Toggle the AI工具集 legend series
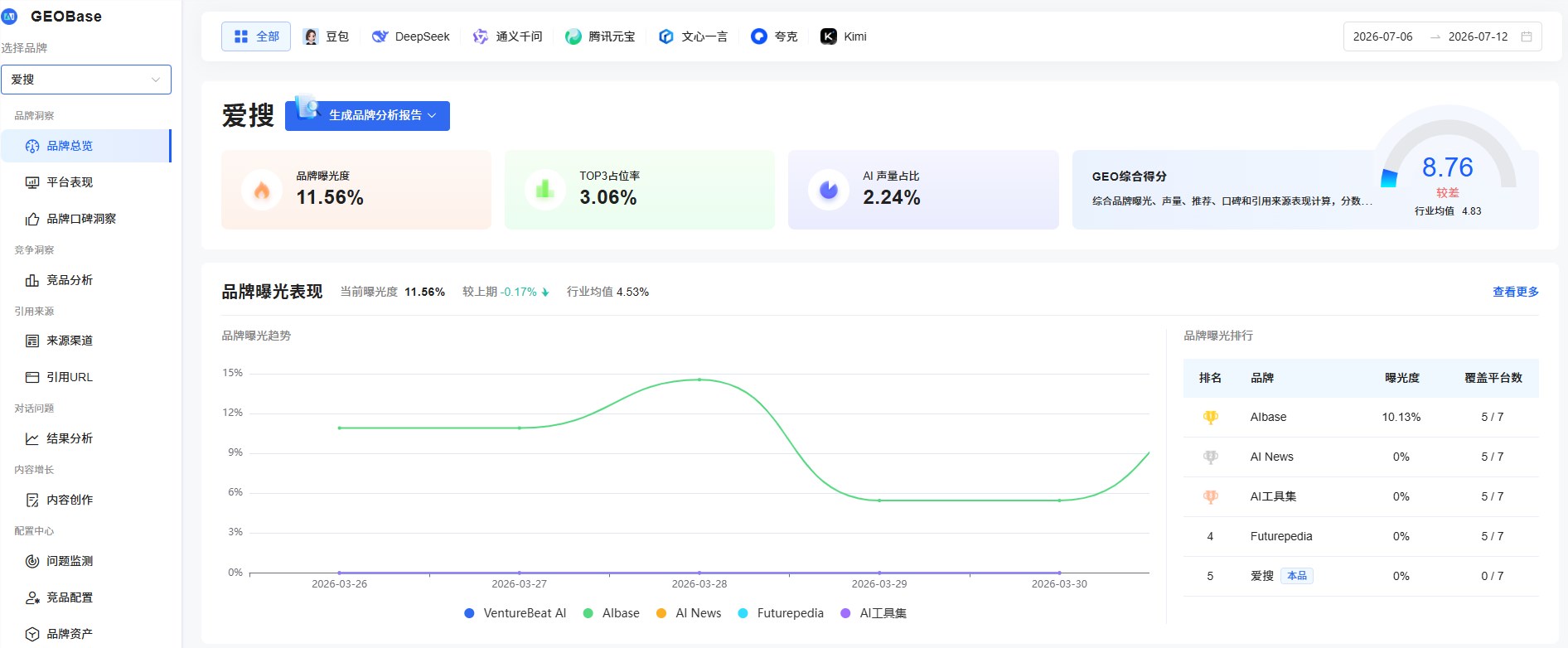This screenshot has height=648, width=1568. pos(874,613)
